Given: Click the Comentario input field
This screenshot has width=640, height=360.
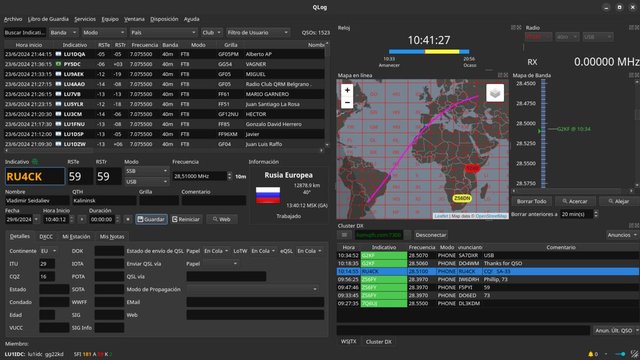Looking at the screenshot, I should pyautogui.click(x=213, y=200).
